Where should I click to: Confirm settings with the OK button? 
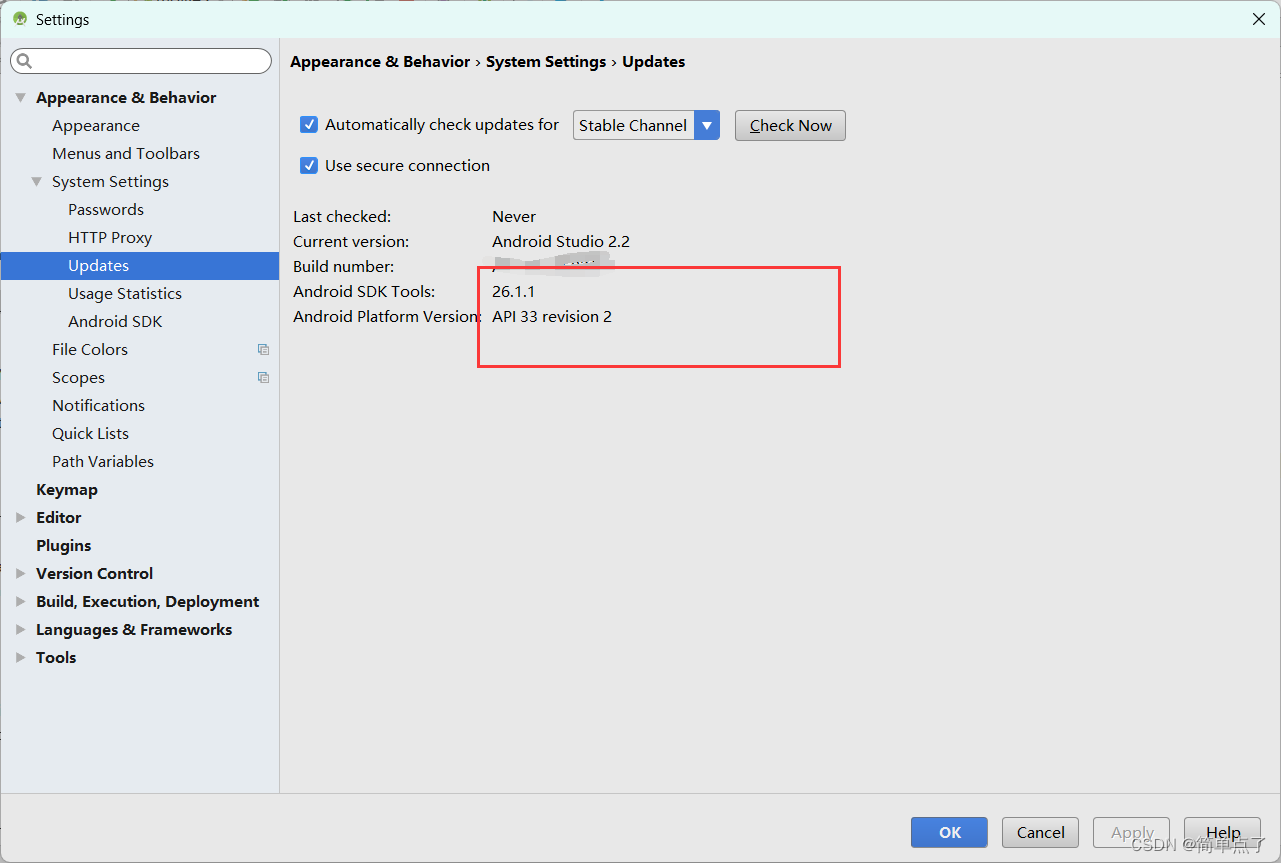pyautogui.click(x=948, y=832)
